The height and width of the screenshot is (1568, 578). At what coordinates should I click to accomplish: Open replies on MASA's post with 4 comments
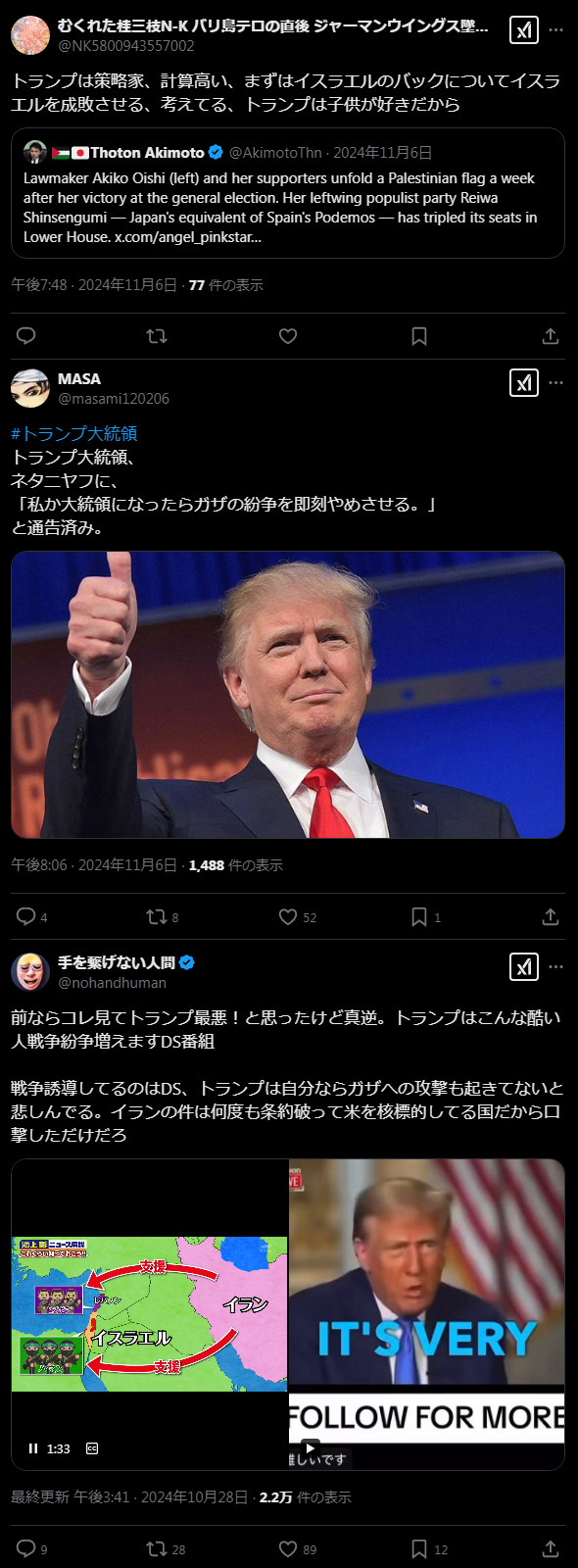pyautogui.click(x=32, y=917)
